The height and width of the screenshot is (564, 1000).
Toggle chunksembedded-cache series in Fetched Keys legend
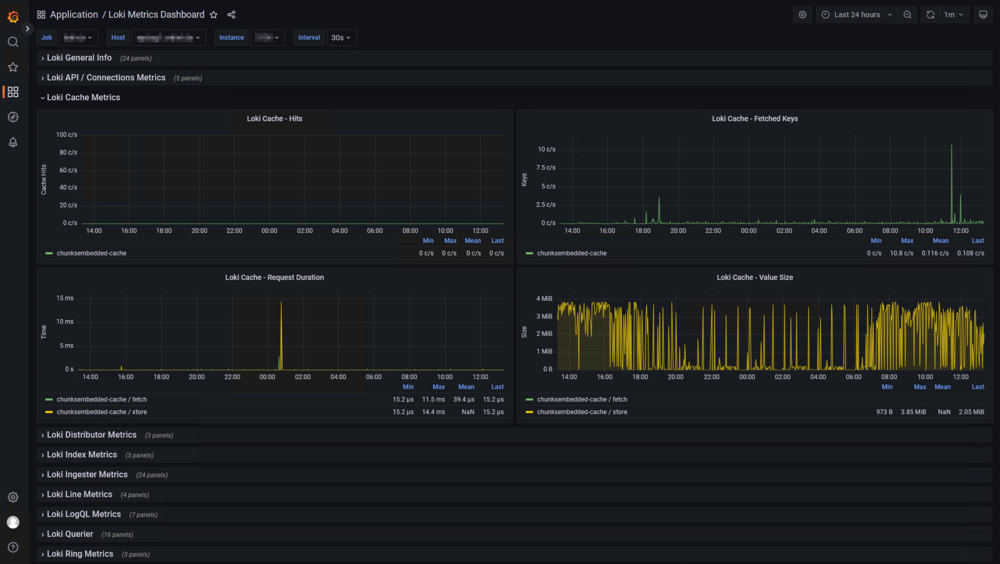coord(571,253)
